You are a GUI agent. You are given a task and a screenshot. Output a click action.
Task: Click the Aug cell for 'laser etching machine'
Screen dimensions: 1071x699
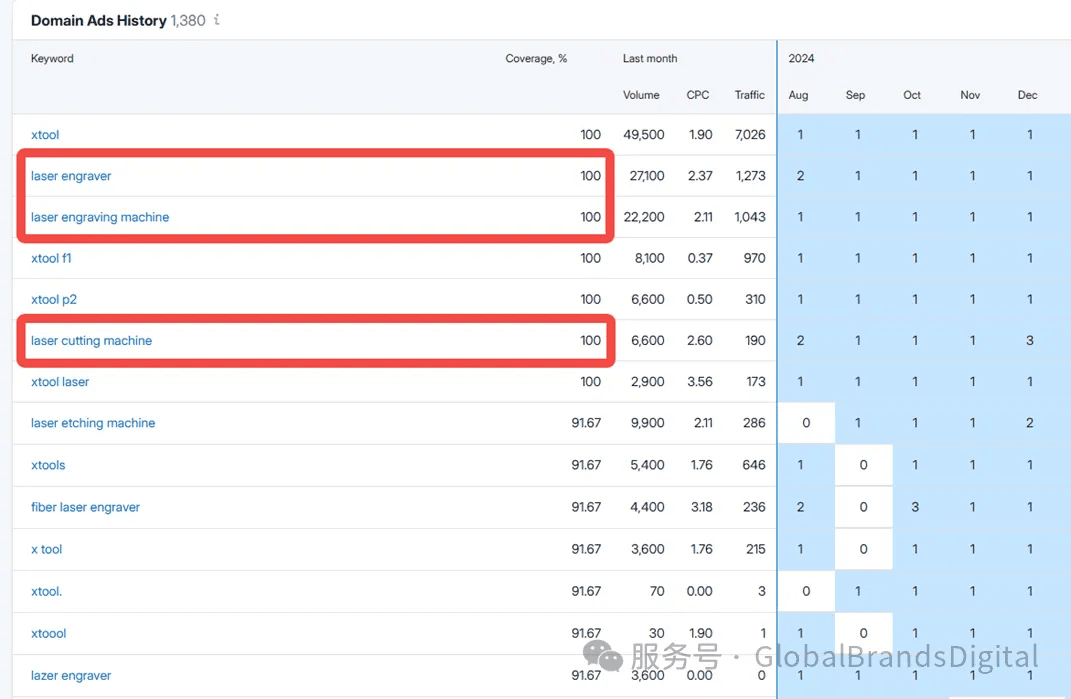[x=806, y=423]
